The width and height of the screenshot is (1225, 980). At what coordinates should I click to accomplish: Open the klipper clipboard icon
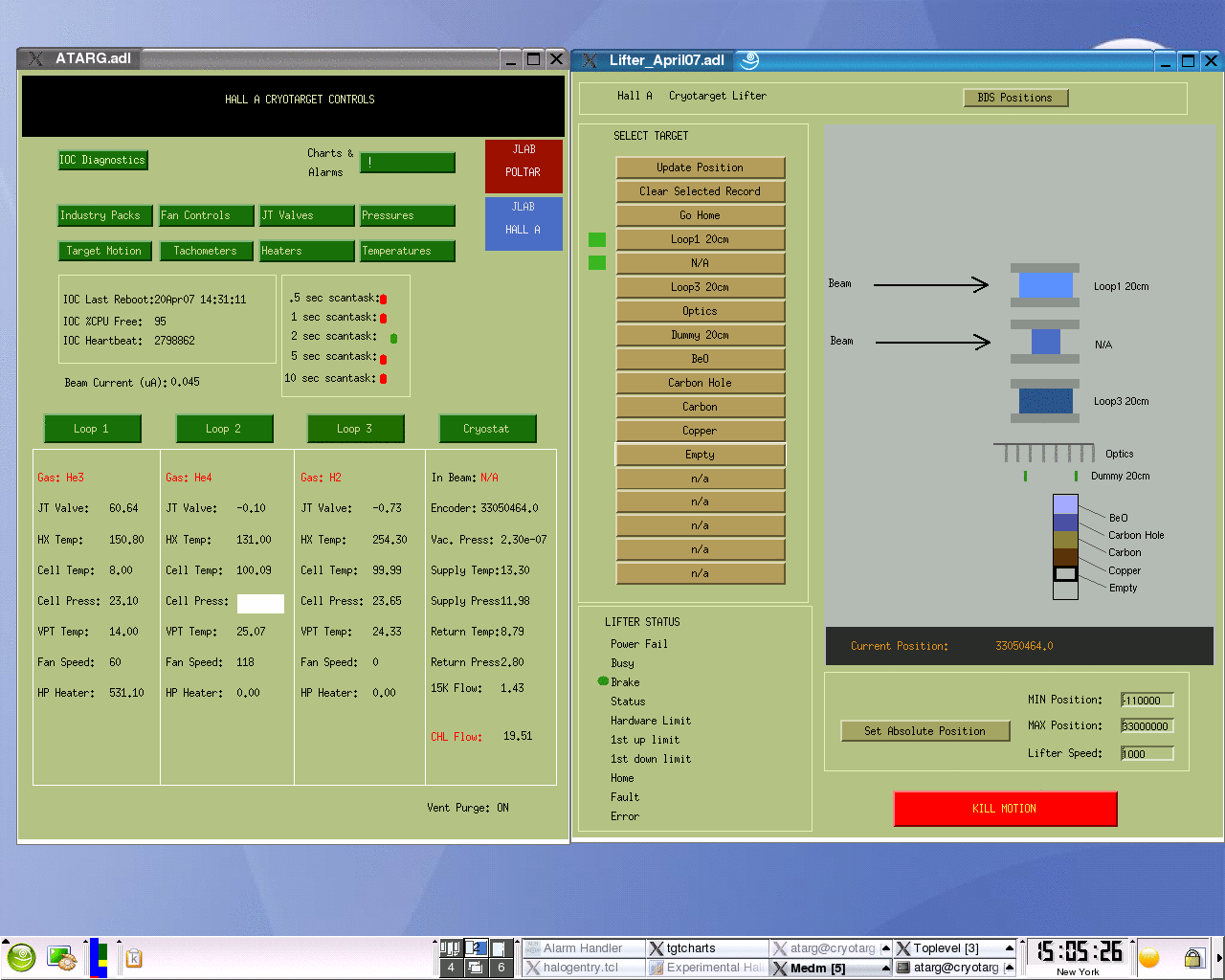134,958
